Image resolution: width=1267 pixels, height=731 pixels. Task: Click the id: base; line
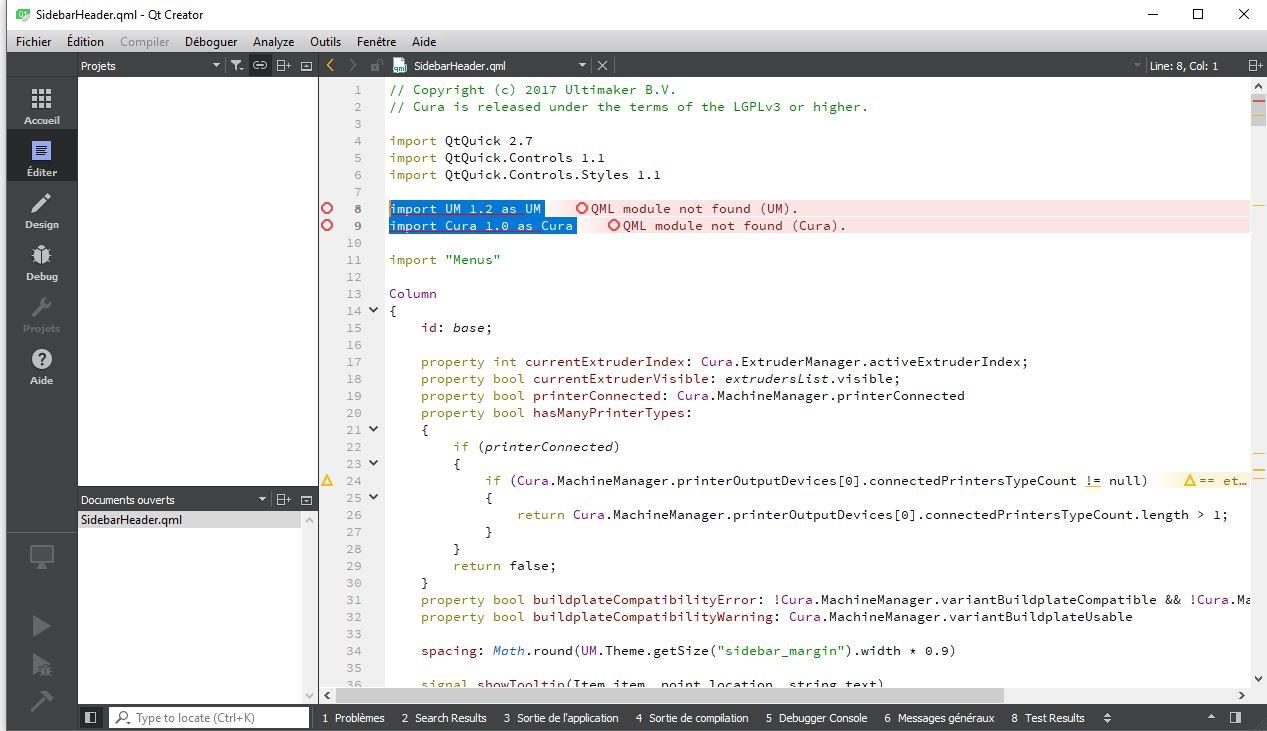tap(457, 328)
